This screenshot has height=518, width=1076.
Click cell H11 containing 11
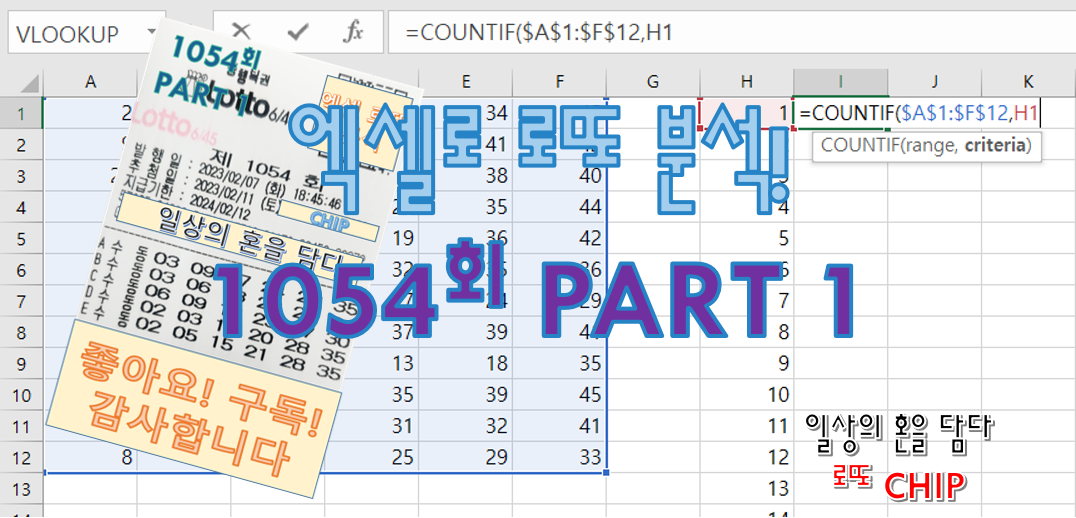click(747, 426)
